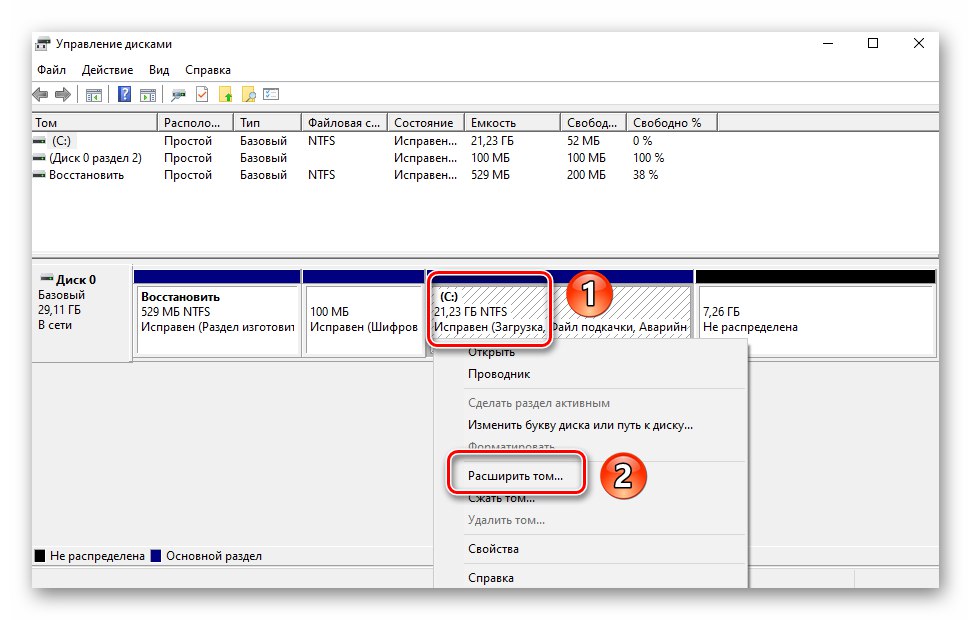Sort by the Файловая с... column header

[344, 123]
